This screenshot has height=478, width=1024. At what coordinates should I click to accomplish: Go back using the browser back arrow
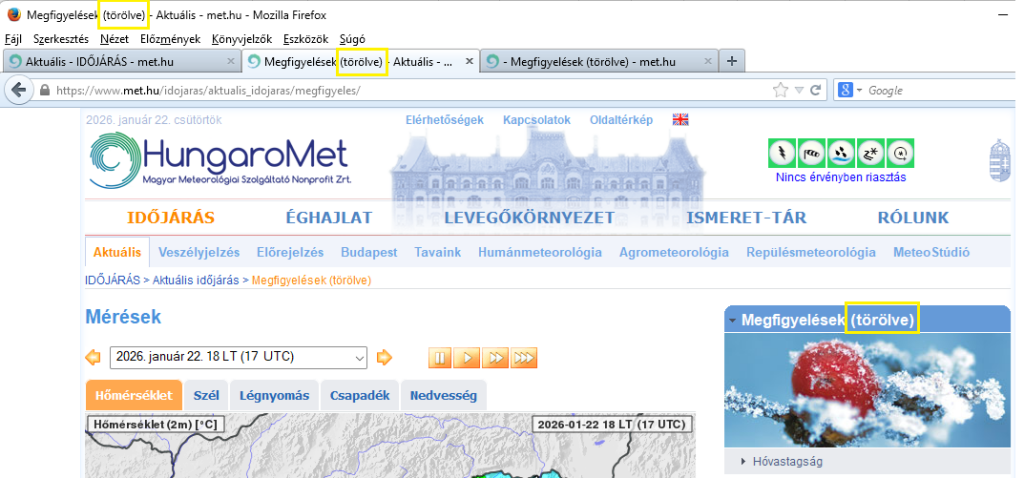(x=19, y=90)
